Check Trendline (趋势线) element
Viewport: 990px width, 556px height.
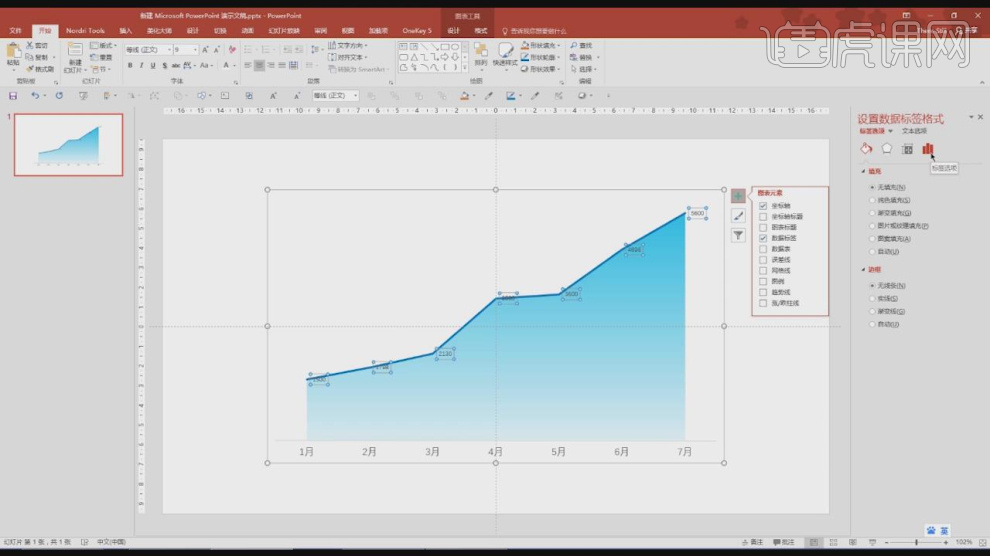[x=763, y=292]
